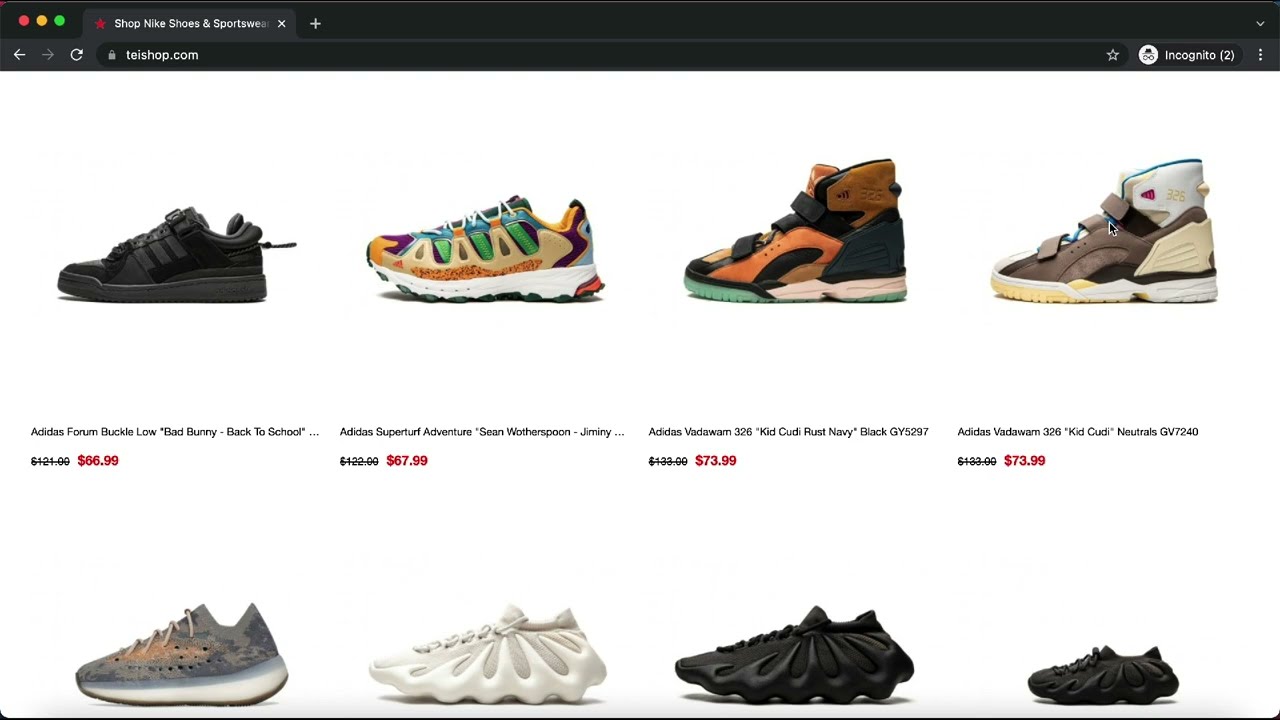Reload the teishop.com page
The height and width of the screenshot is (720, 1280).
click(x=76, y=55)
